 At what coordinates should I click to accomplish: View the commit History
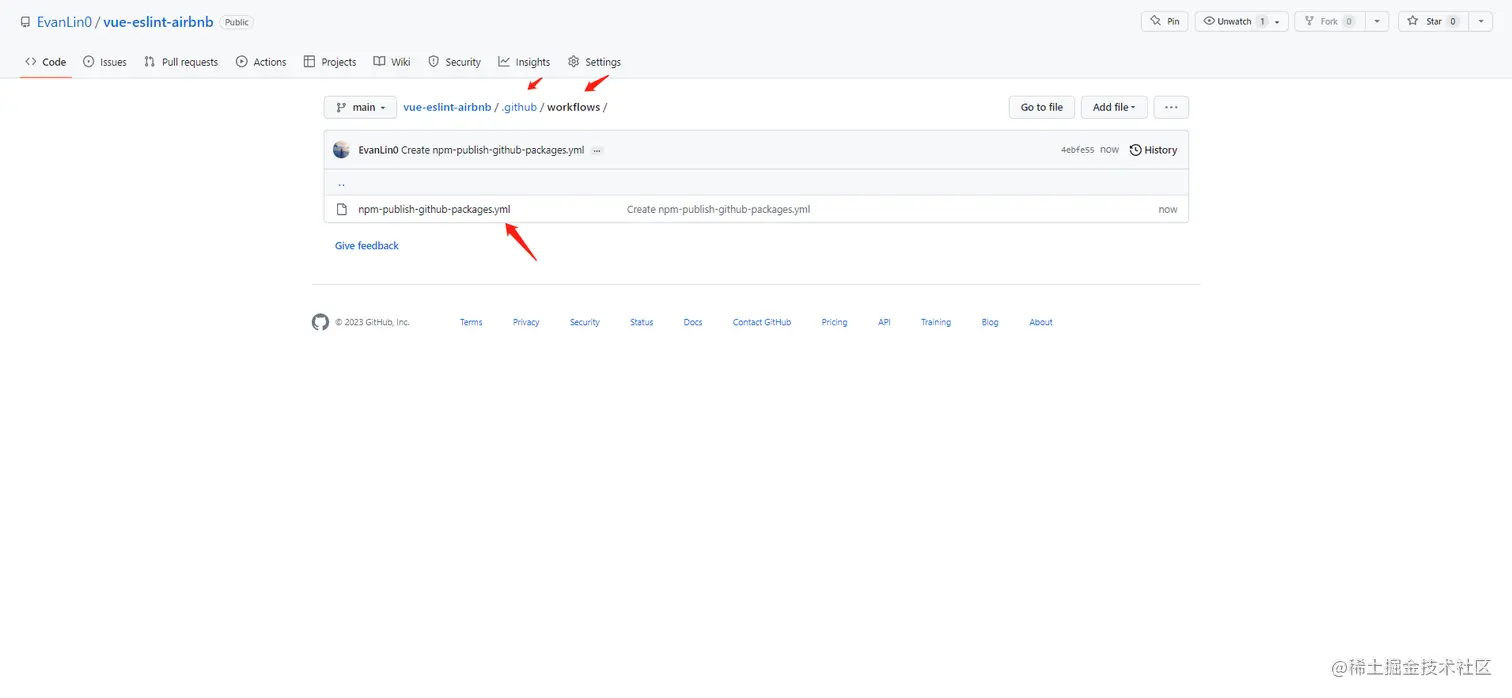(x=1153, y=150)
